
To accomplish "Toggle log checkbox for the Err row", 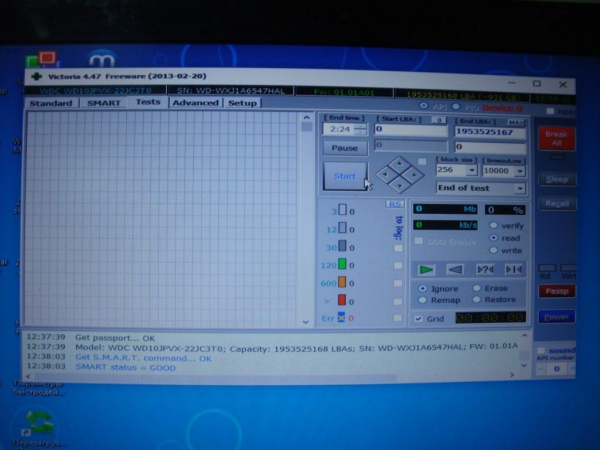I will pos(398,318).
